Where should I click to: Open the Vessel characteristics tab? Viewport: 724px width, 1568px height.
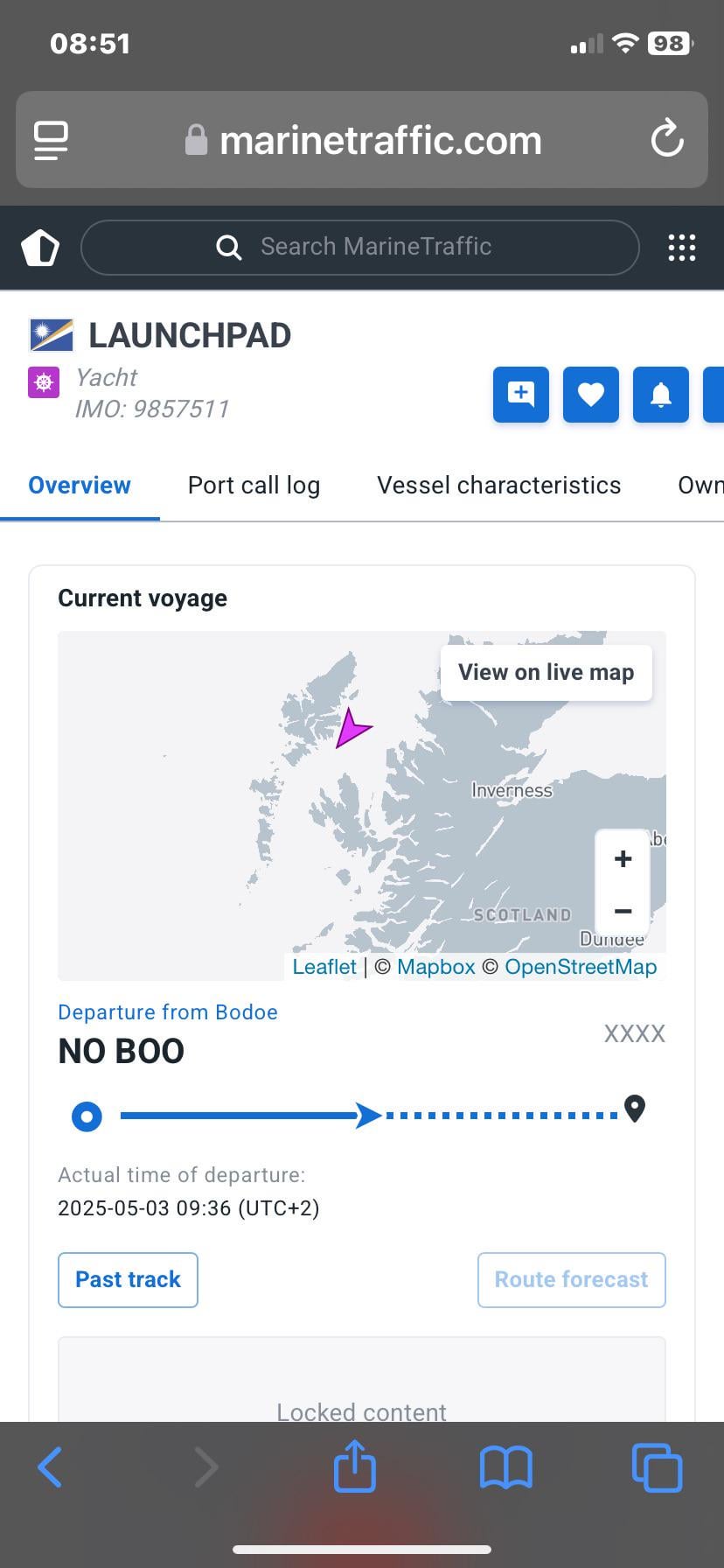[499, 485]
